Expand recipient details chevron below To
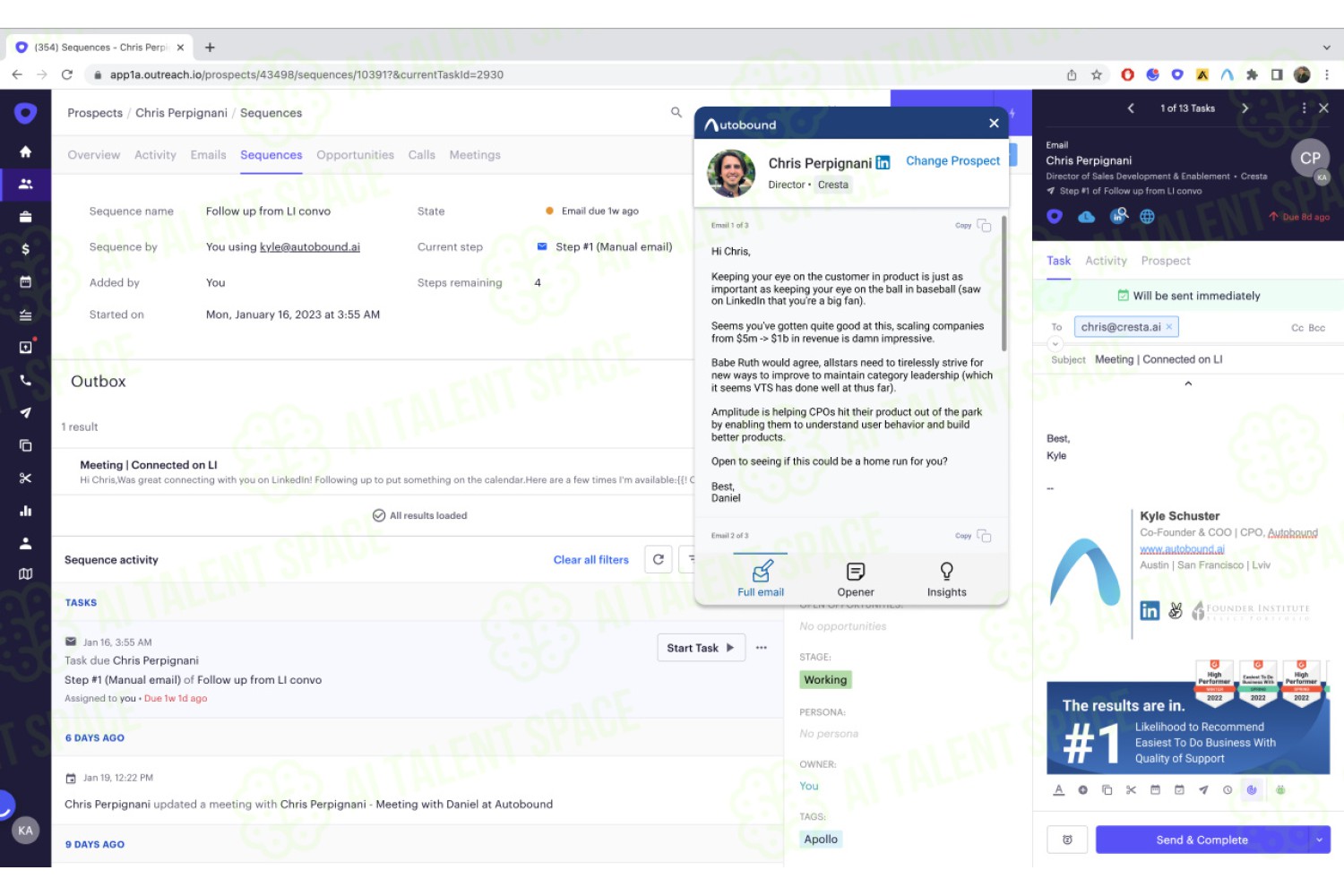Image resolution: width=1344 pixels, height=896 pixels. [x=1055, y=344]
